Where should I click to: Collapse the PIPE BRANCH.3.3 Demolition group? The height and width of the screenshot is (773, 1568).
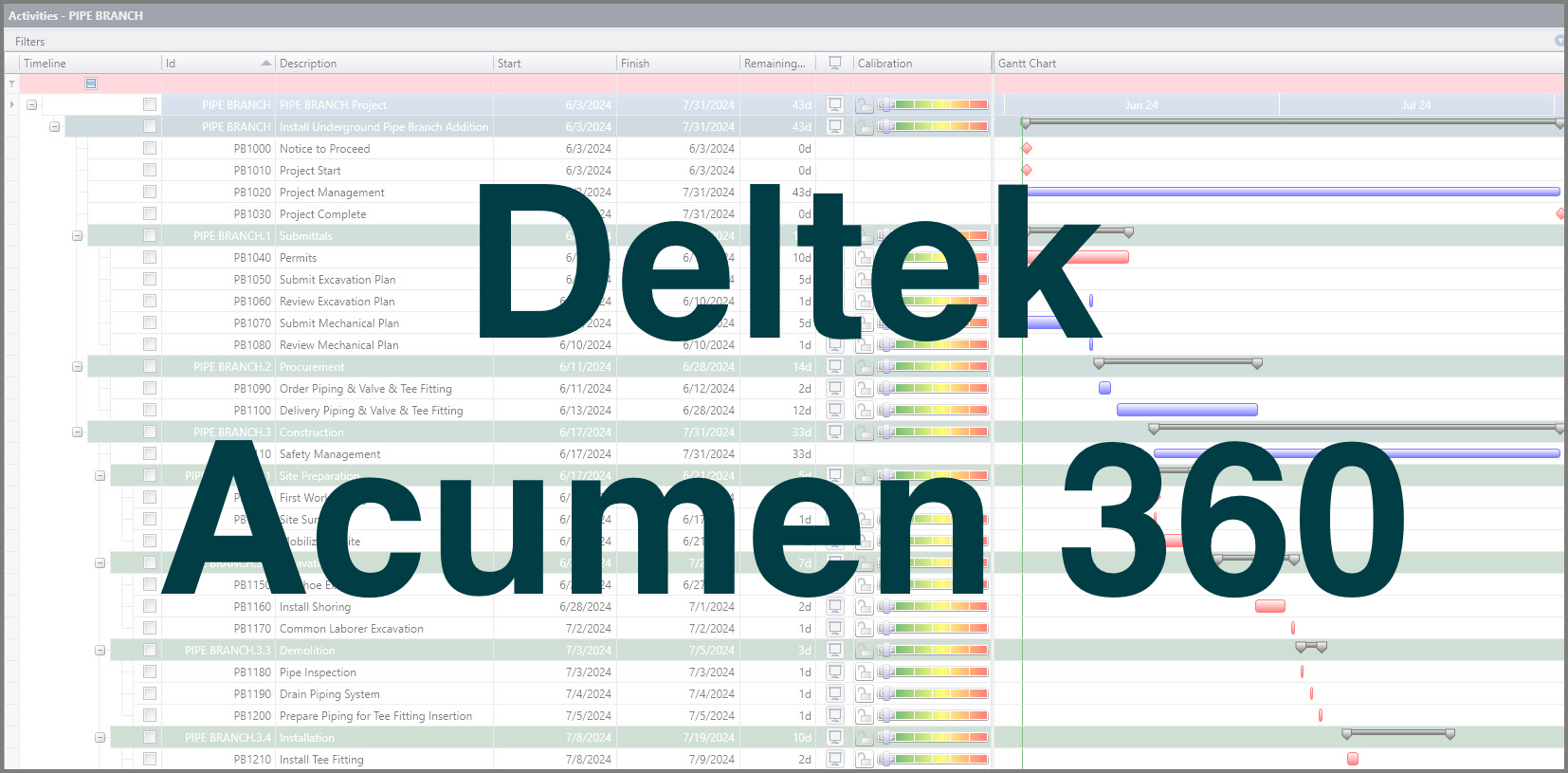pyautogui.click(x=100, y=650)
